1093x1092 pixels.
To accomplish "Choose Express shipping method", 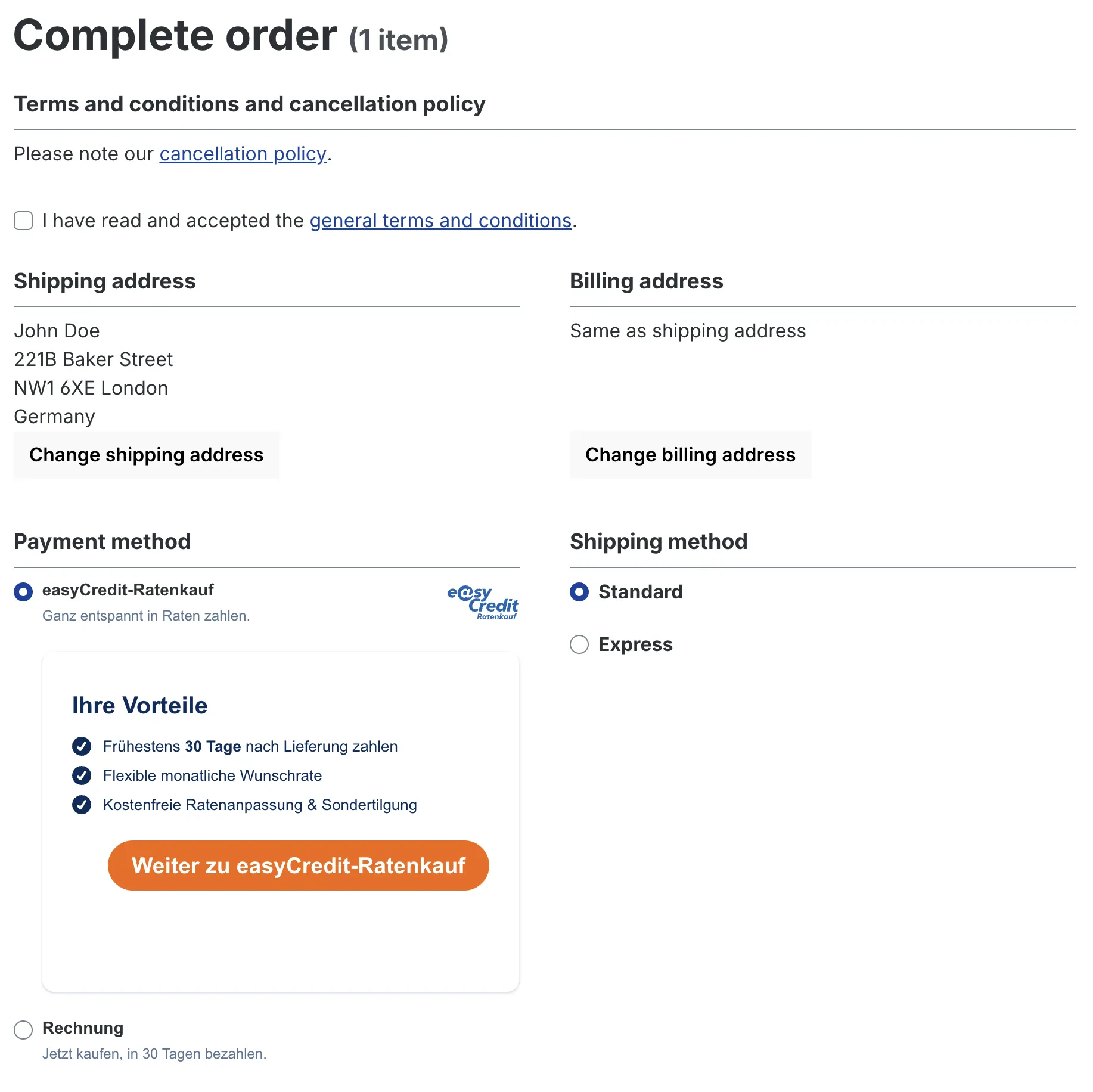I will (579, 644).
